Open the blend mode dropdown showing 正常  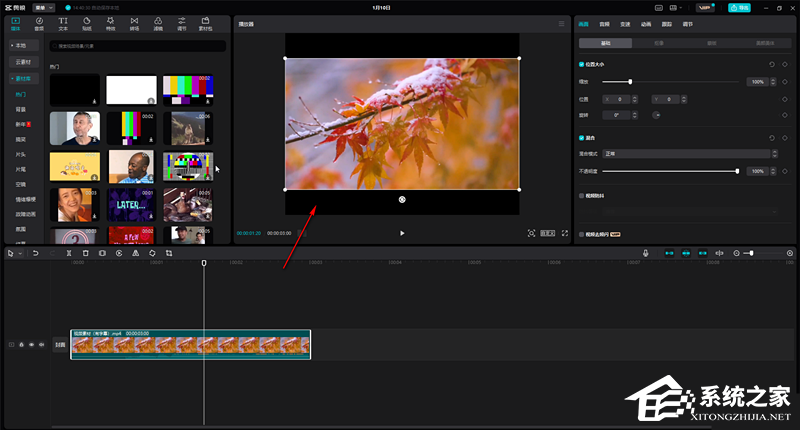tap(690, 154)
